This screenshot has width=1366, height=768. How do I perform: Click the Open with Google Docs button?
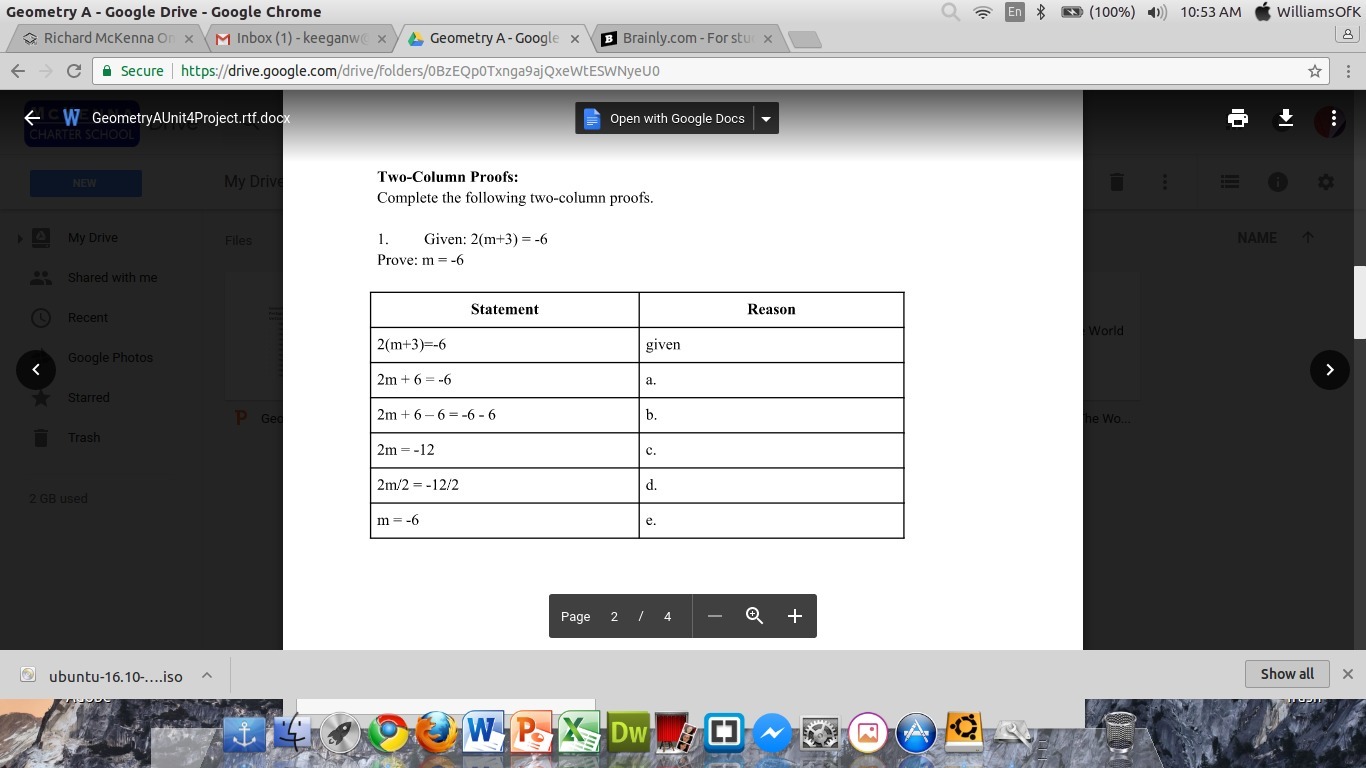coord(664,118)
